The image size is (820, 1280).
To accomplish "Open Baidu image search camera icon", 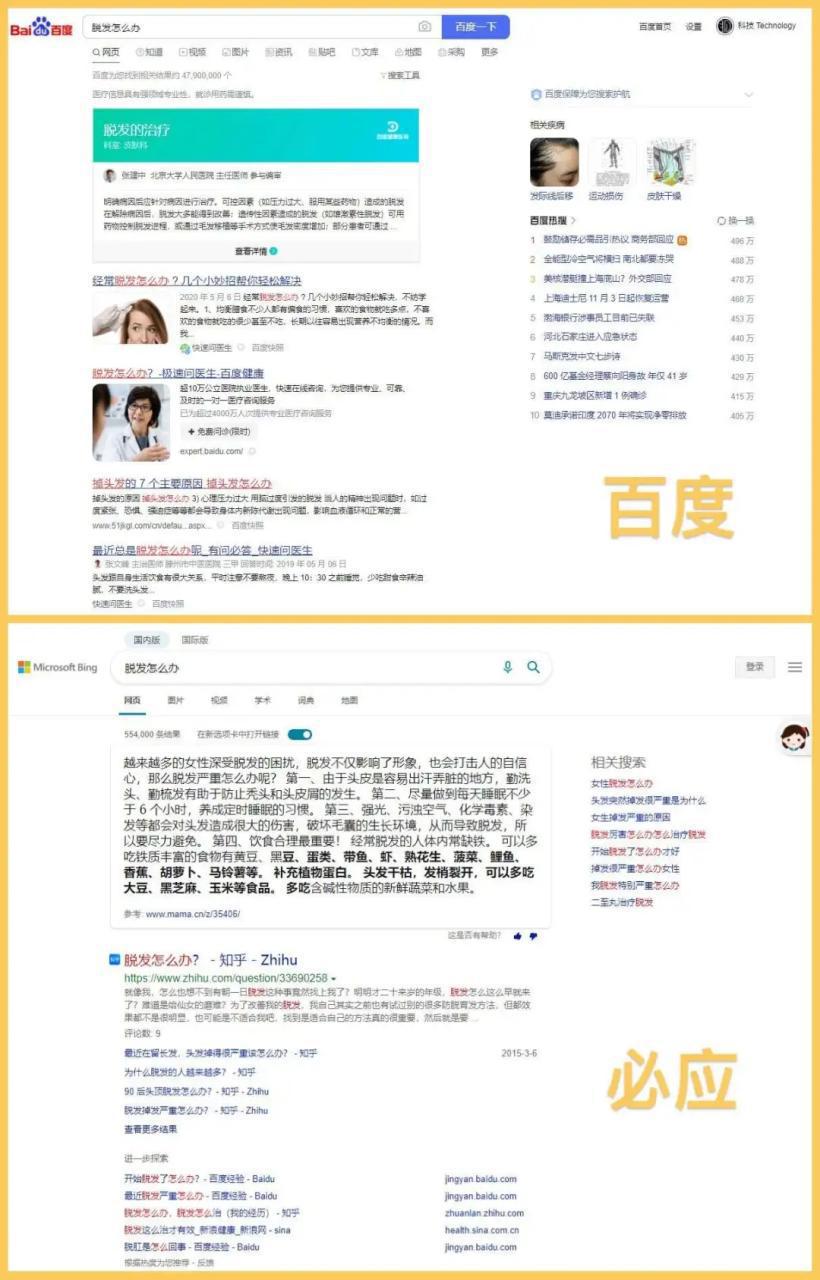I will (x=425, y=27).
